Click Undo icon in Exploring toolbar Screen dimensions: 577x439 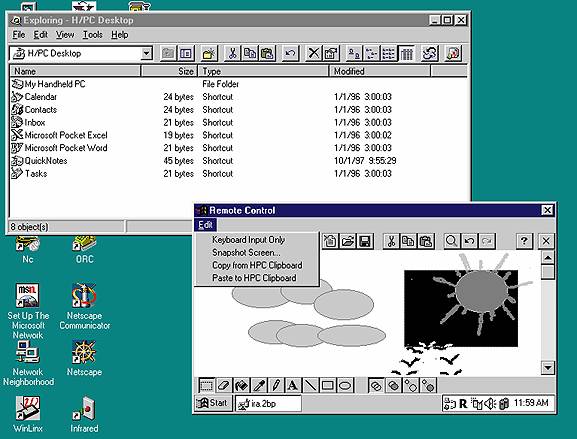290,53
